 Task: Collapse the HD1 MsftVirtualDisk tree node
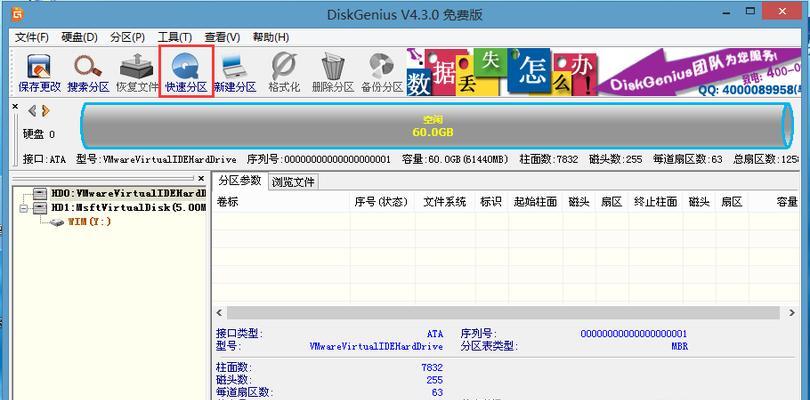pyautogui.click(x=23, y=208)
